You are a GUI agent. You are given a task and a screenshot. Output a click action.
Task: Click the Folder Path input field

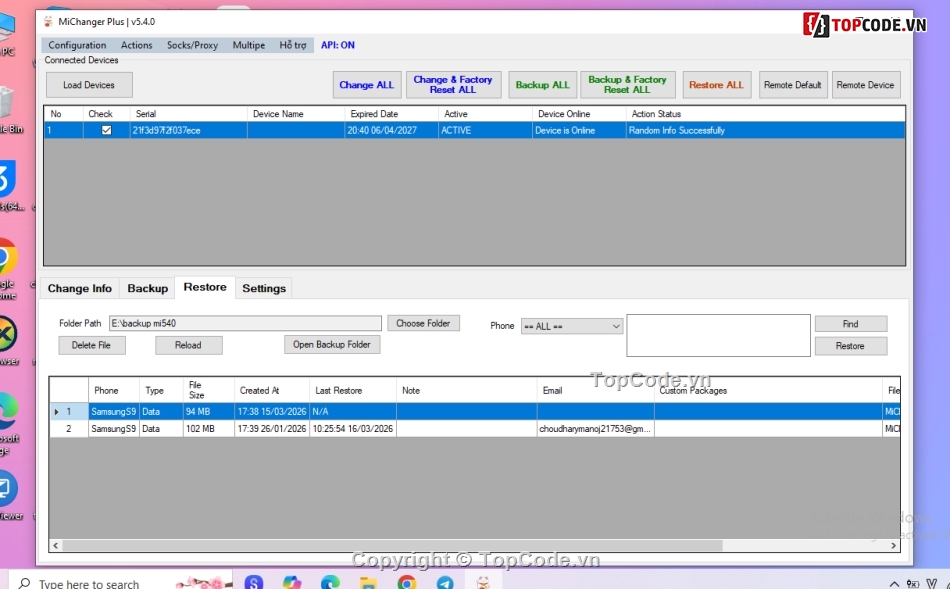245,323
